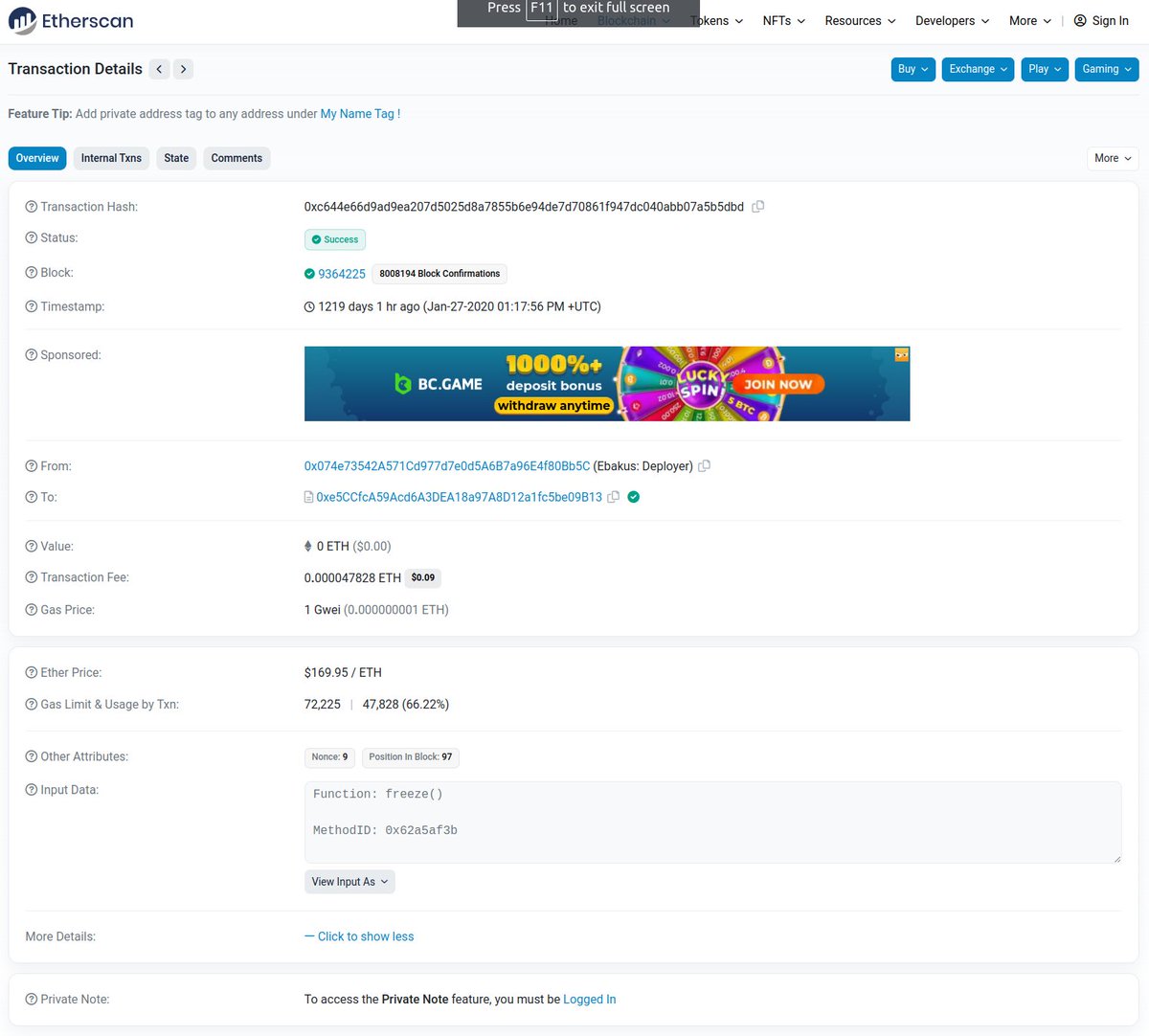This screenshot has width=1149, height=1036.
Task: Click help icon beside Transaction Hash
Action: (32, 207)
